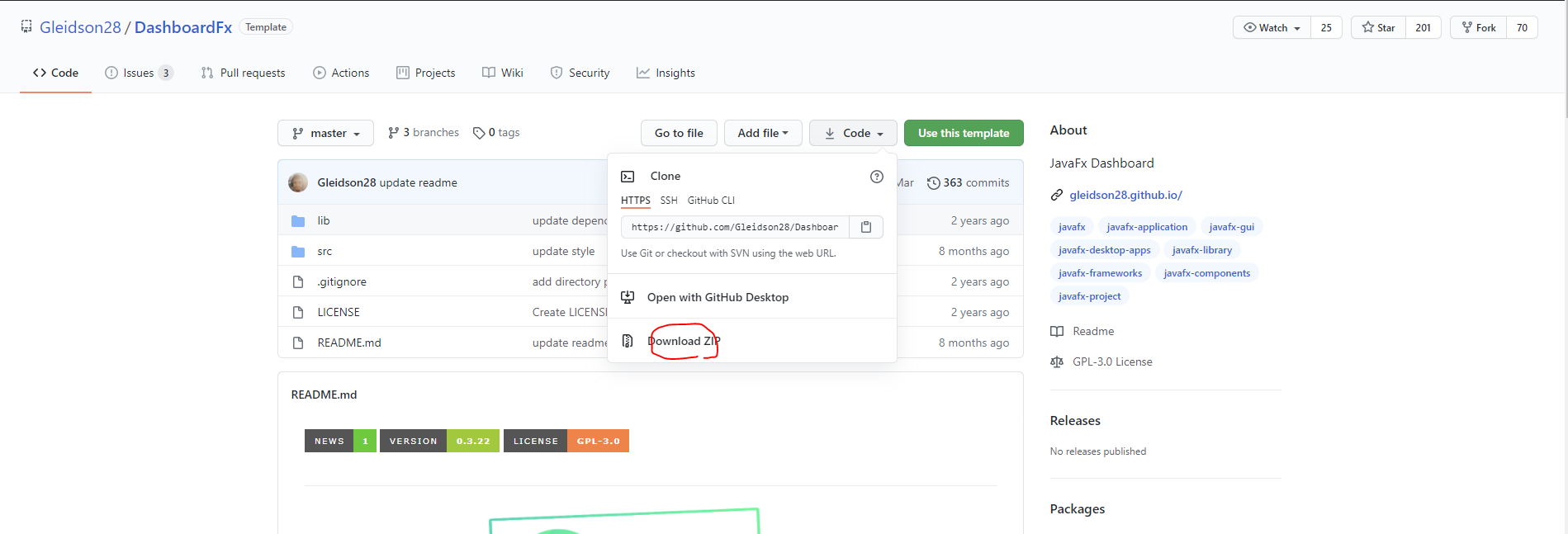Open the Wiki tab
The width and height of the screenshot is (1568, 534).
pos(503,73)
